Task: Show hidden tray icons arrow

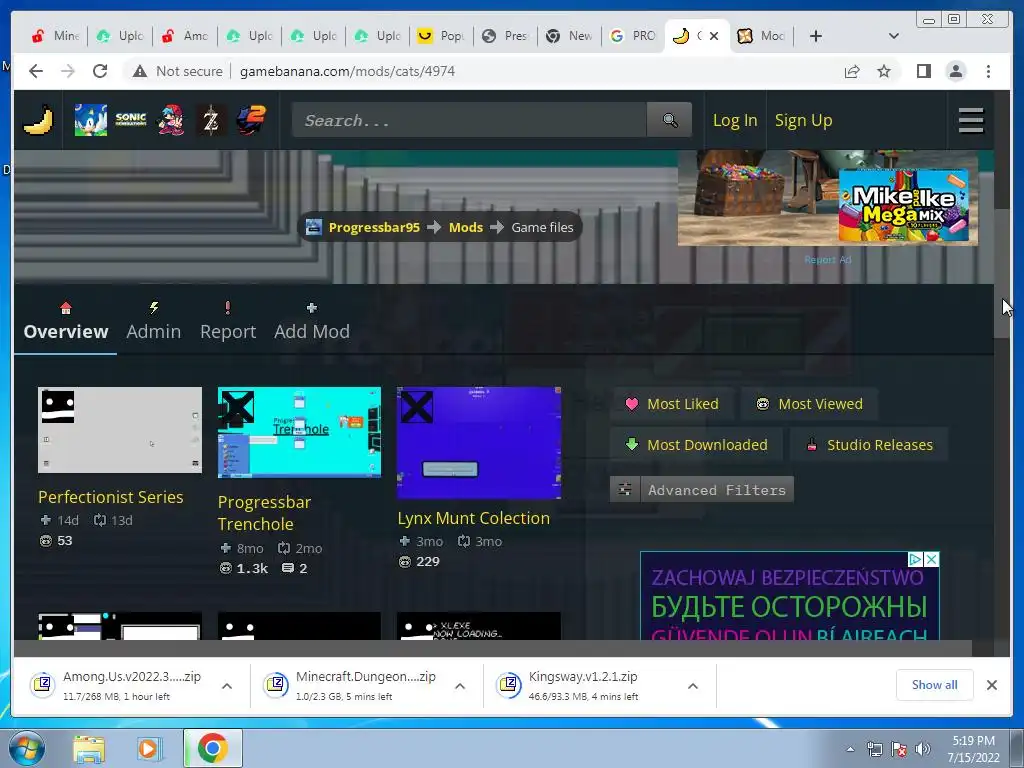Action: tap(850, 750)
